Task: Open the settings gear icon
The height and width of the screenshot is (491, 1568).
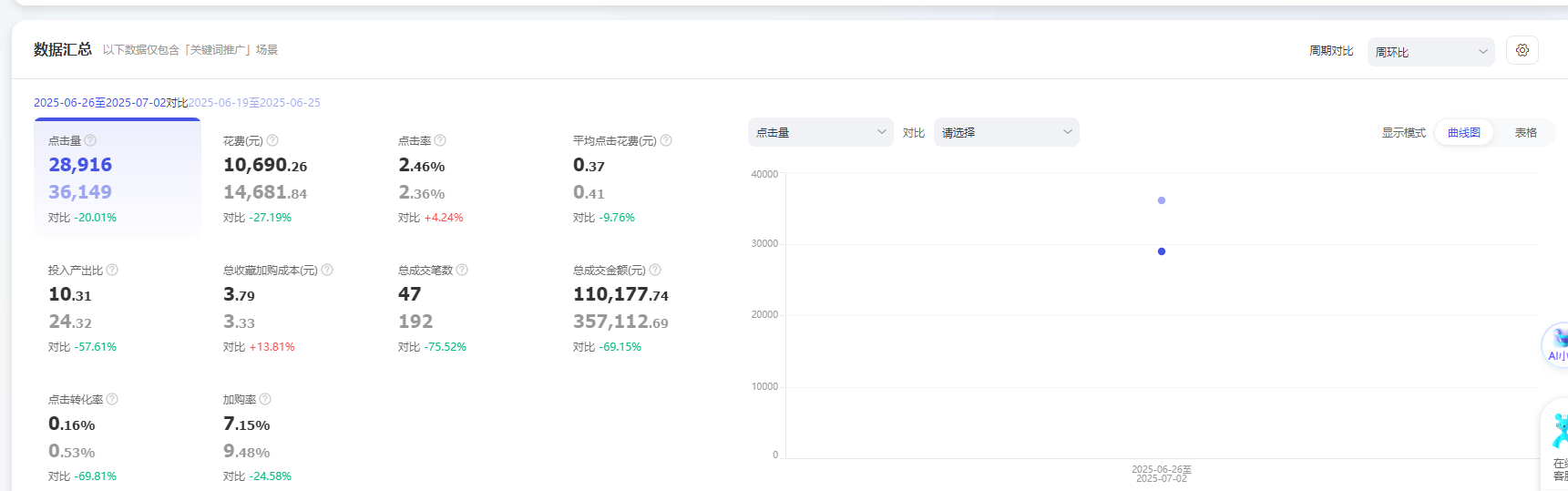Action: click(1522, 51)
